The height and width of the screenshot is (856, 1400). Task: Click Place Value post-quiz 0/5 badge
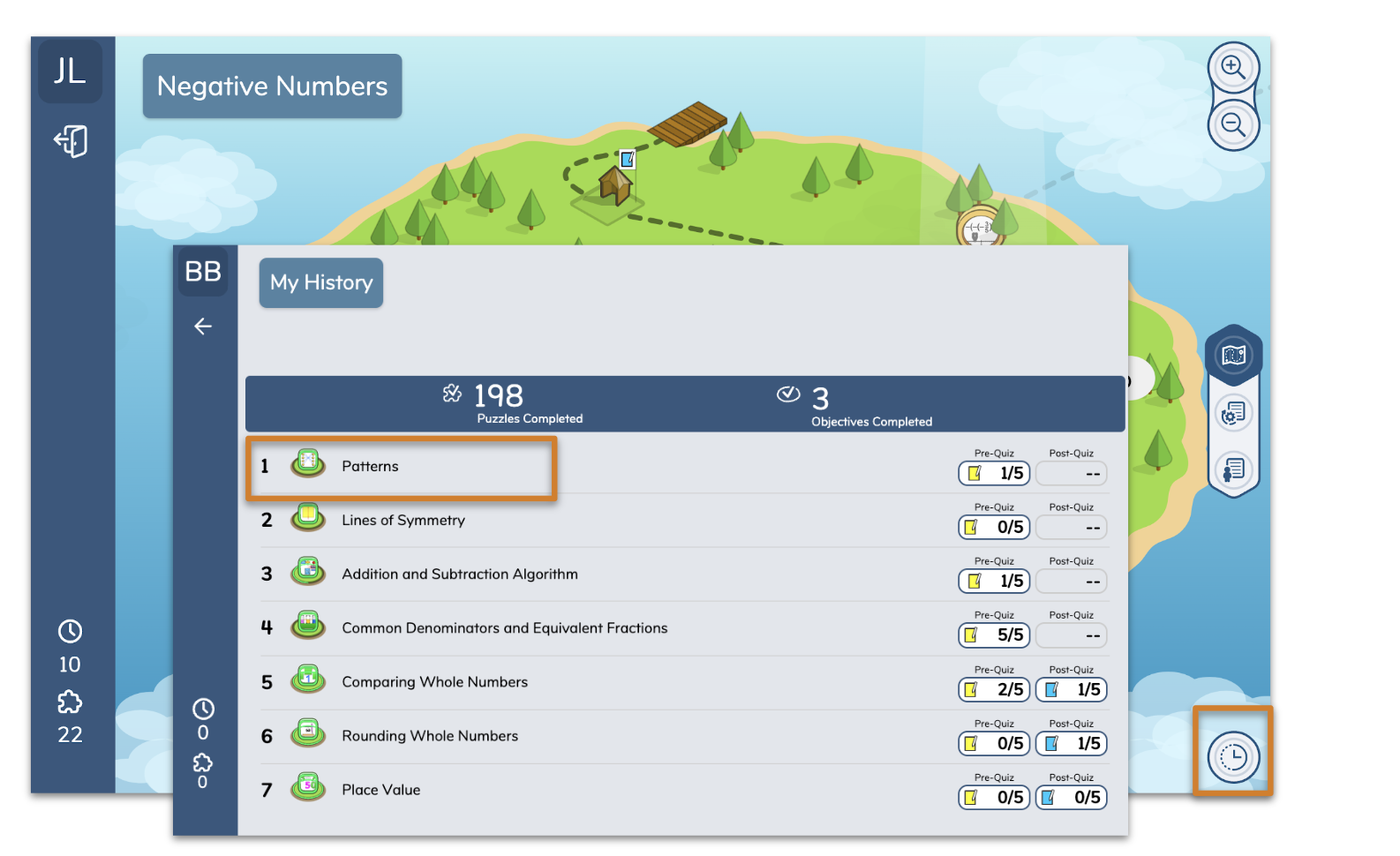coord(1071,798)
